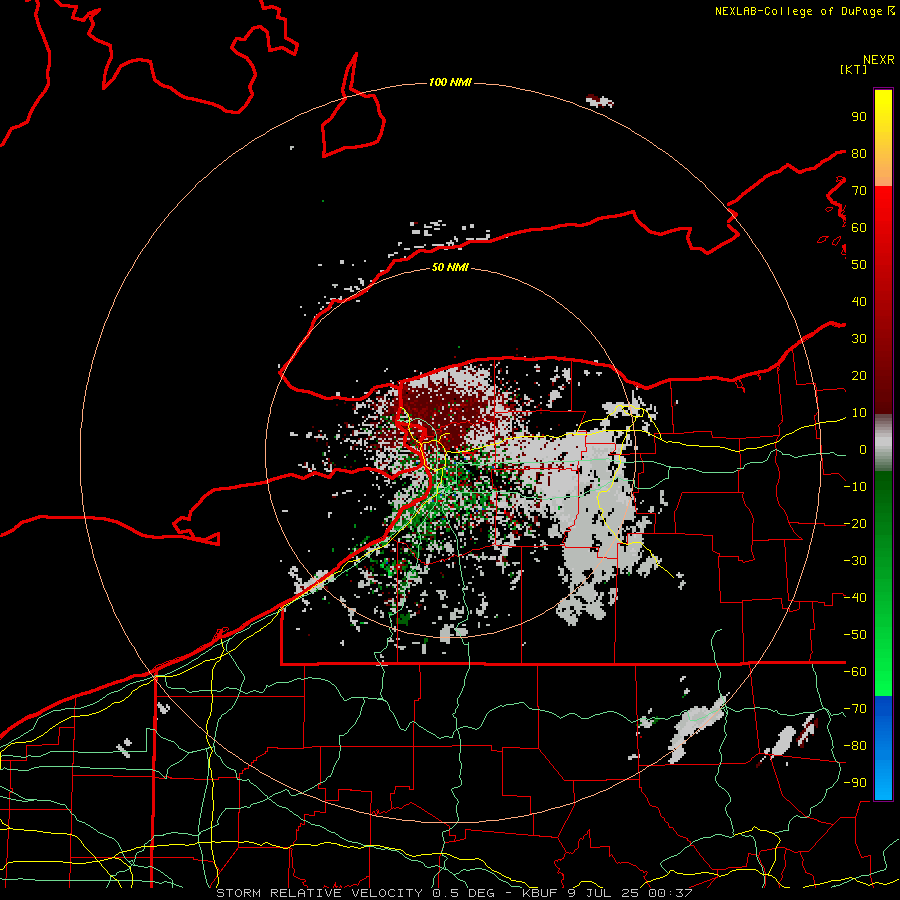Select the -40 scale label
The width and height of the screenshot is (900, 900).
point(855,598)
